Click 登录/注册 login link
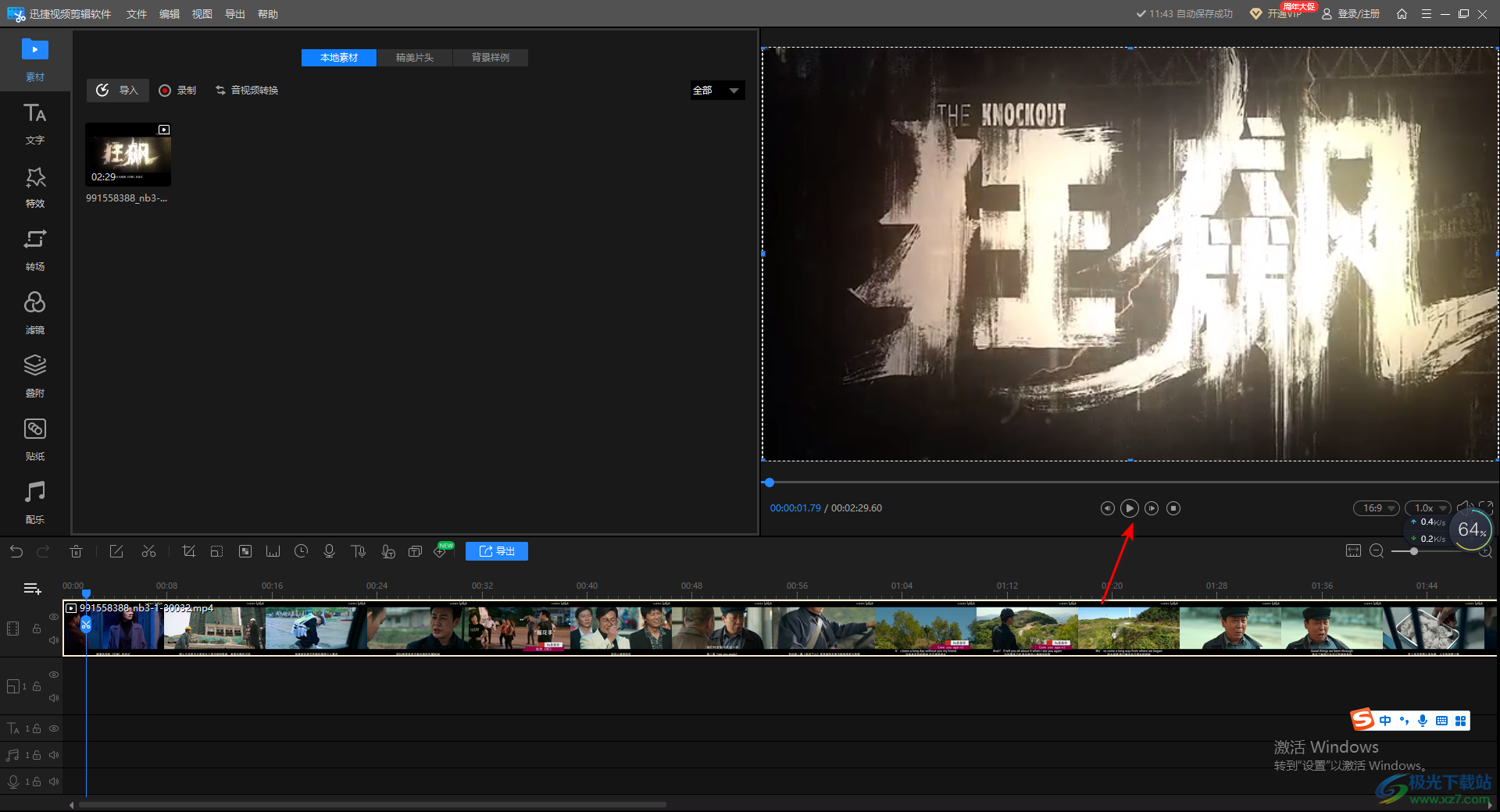Viewport: 1500px width, 812px height. coord(1351,14)
